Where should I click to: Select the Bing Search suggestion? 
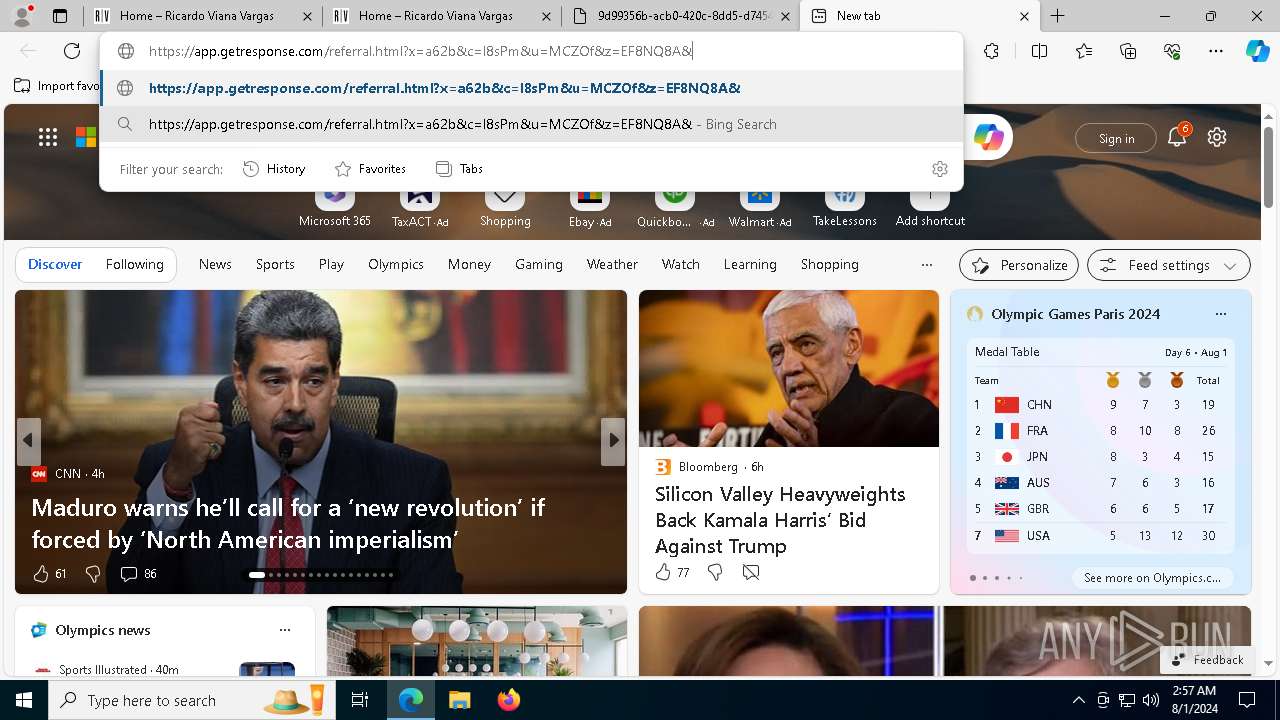coord(531,124)
